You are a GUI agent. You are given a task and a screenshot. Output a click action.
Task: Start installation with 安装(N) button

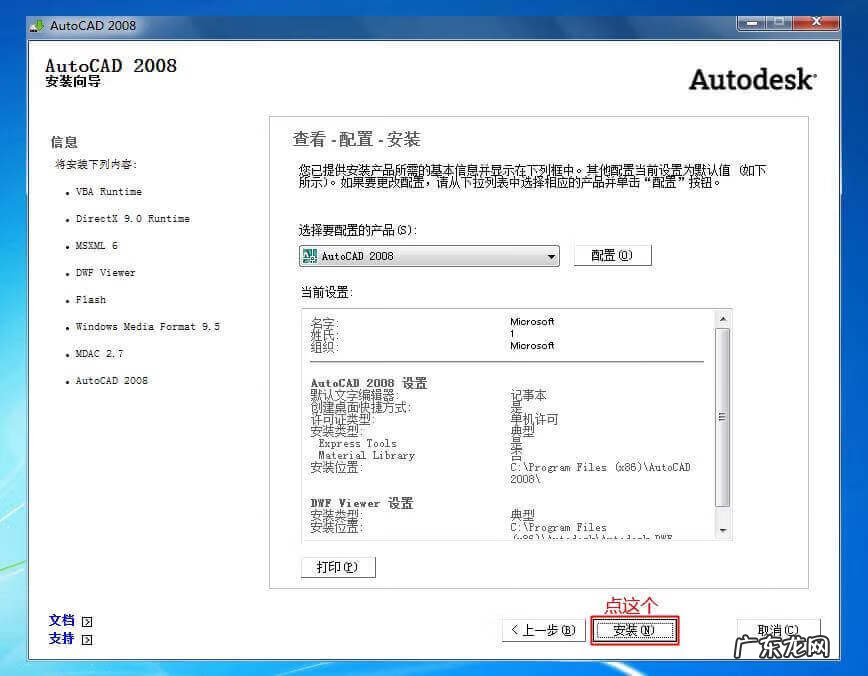point(634,630)
